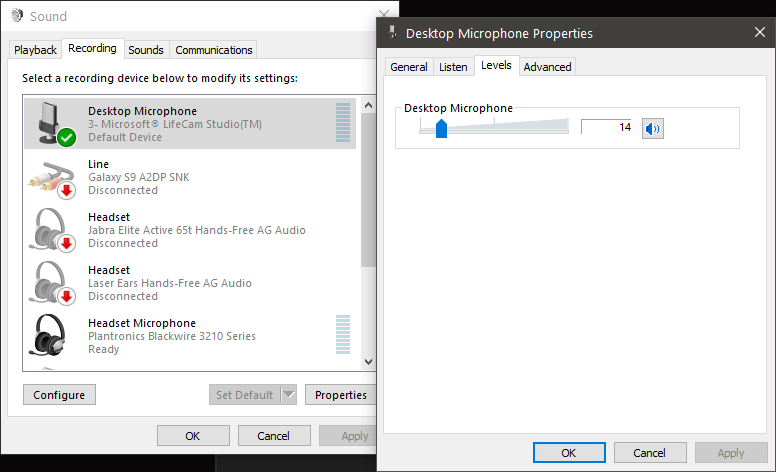Open the Communications tab
Image resolution: width=776 pixels, height=472 pixels.
[x=214, y=50]
